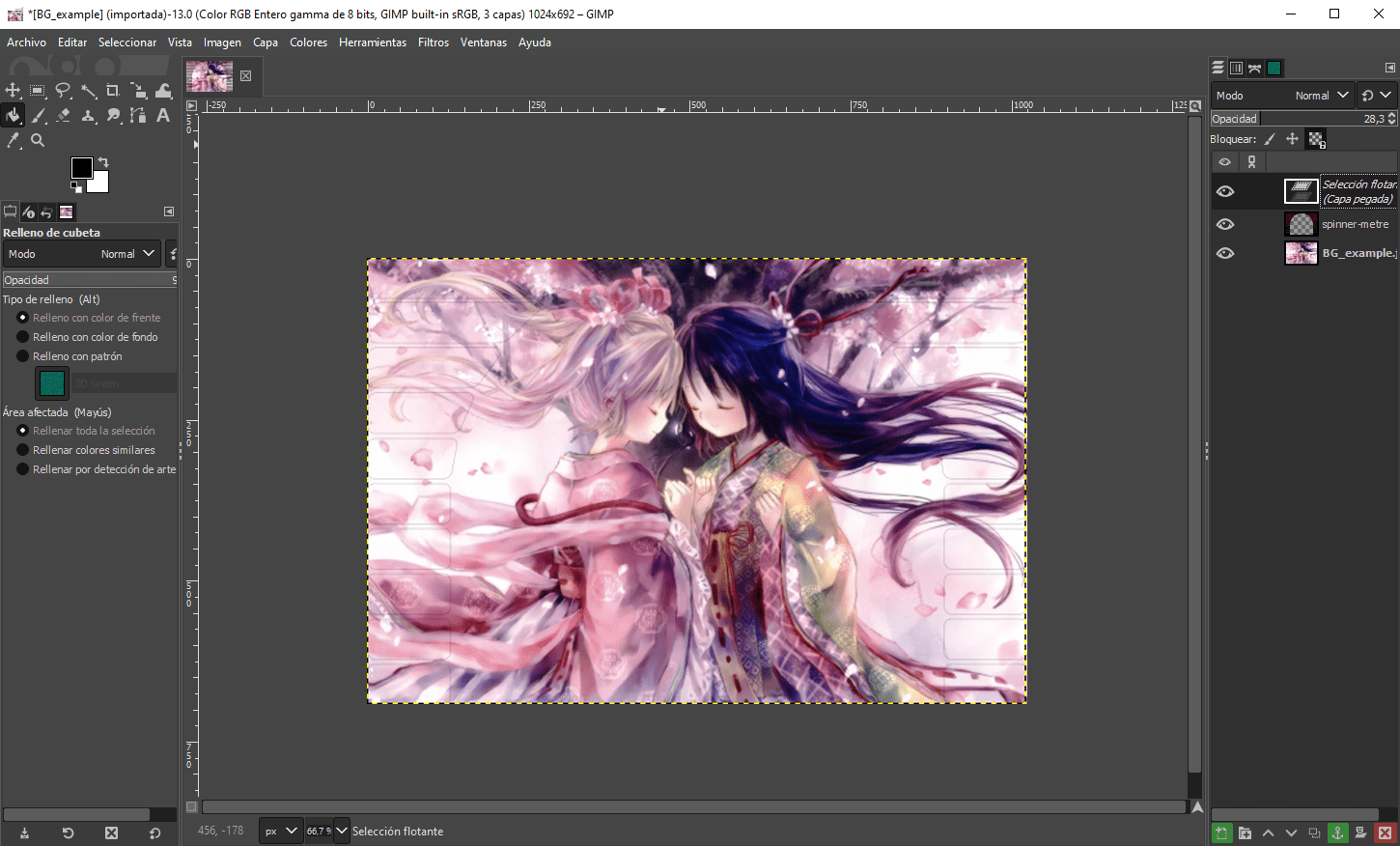This screenshot has height=846, width=1400.
Task: Open the Herramientas menu
Action: point(373,42)
